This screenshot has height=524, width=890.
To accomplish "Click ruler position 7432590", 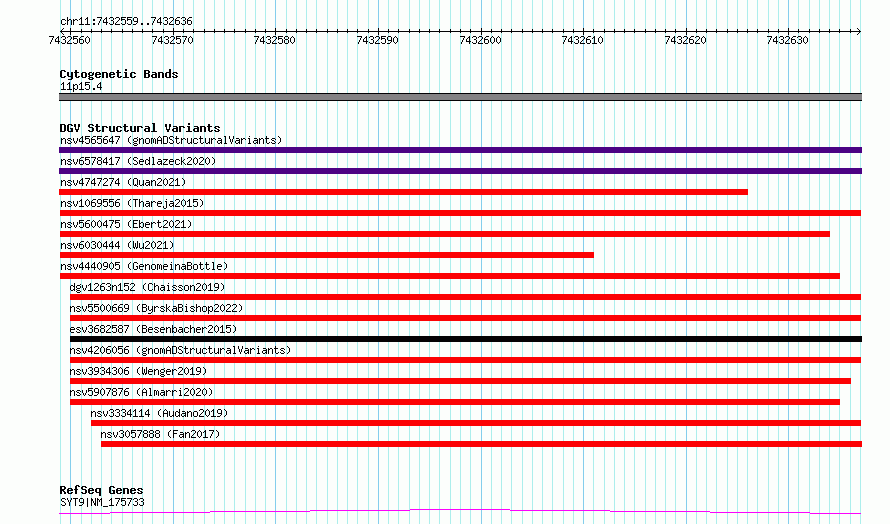I will tap(377, 40).
